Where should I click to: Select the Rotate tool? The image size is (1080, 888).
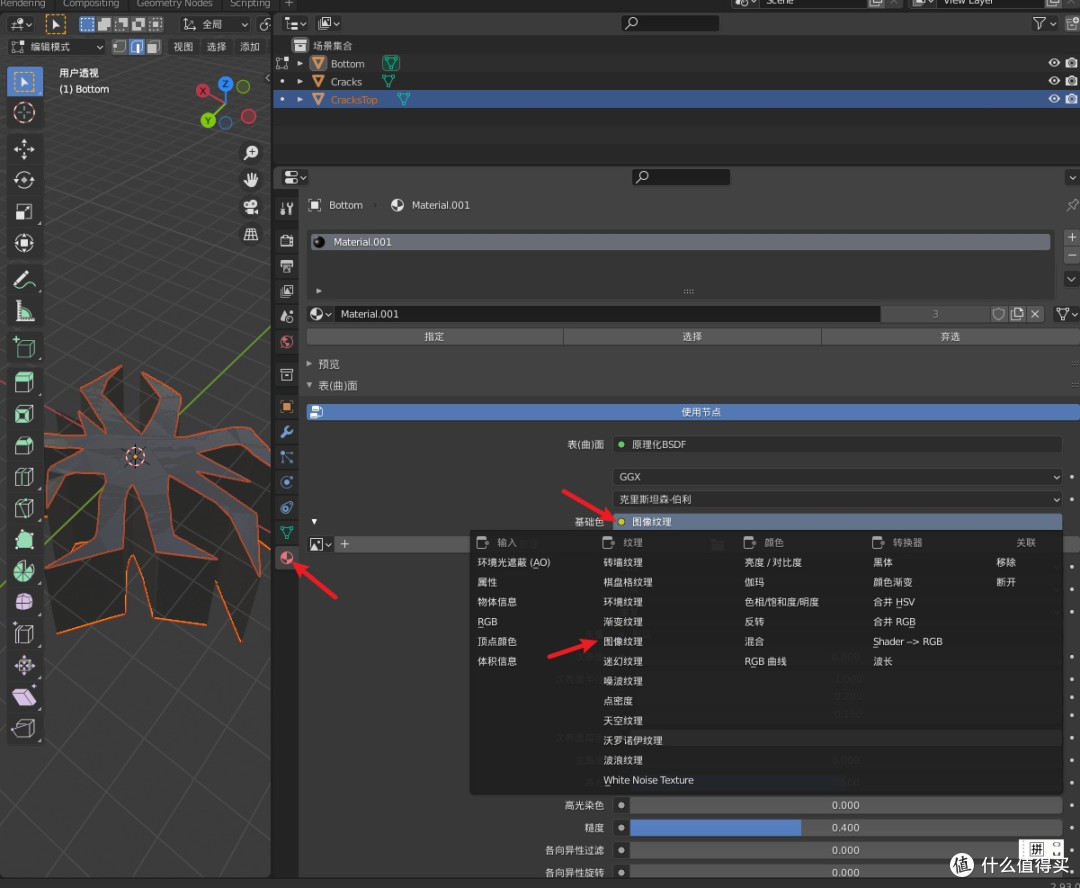point(24,180)
